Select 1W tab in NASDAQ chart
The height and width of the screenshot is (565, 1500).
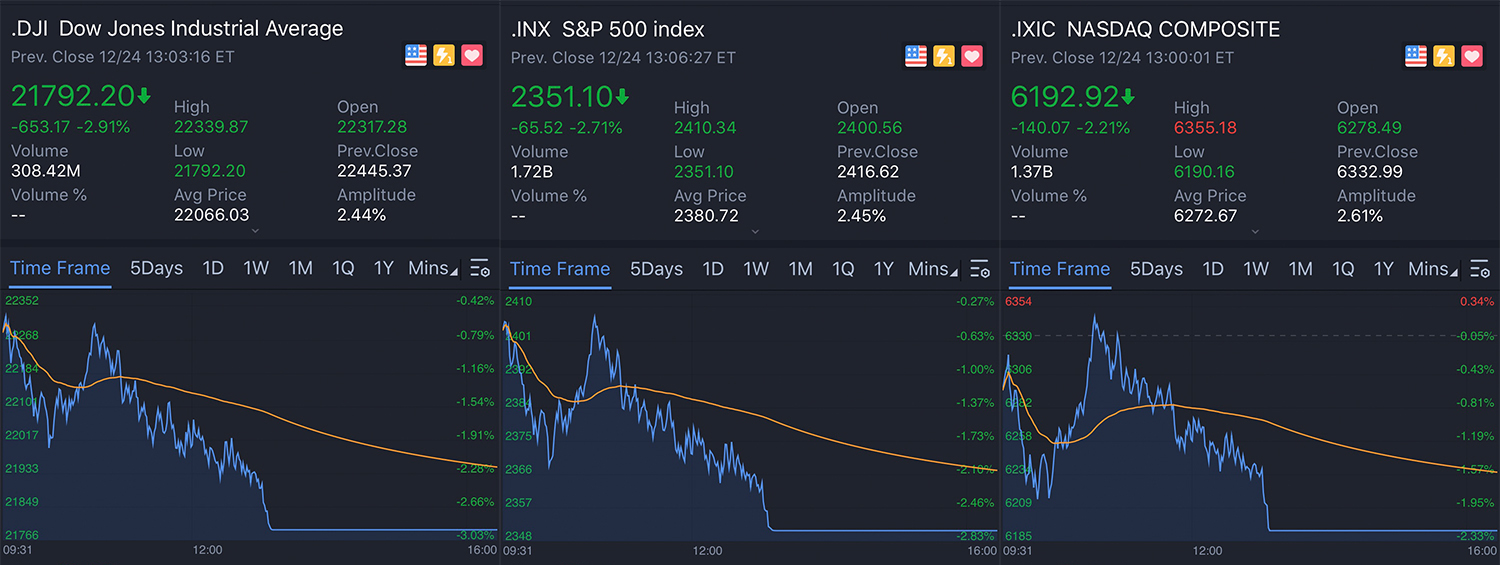point(1256,268)
